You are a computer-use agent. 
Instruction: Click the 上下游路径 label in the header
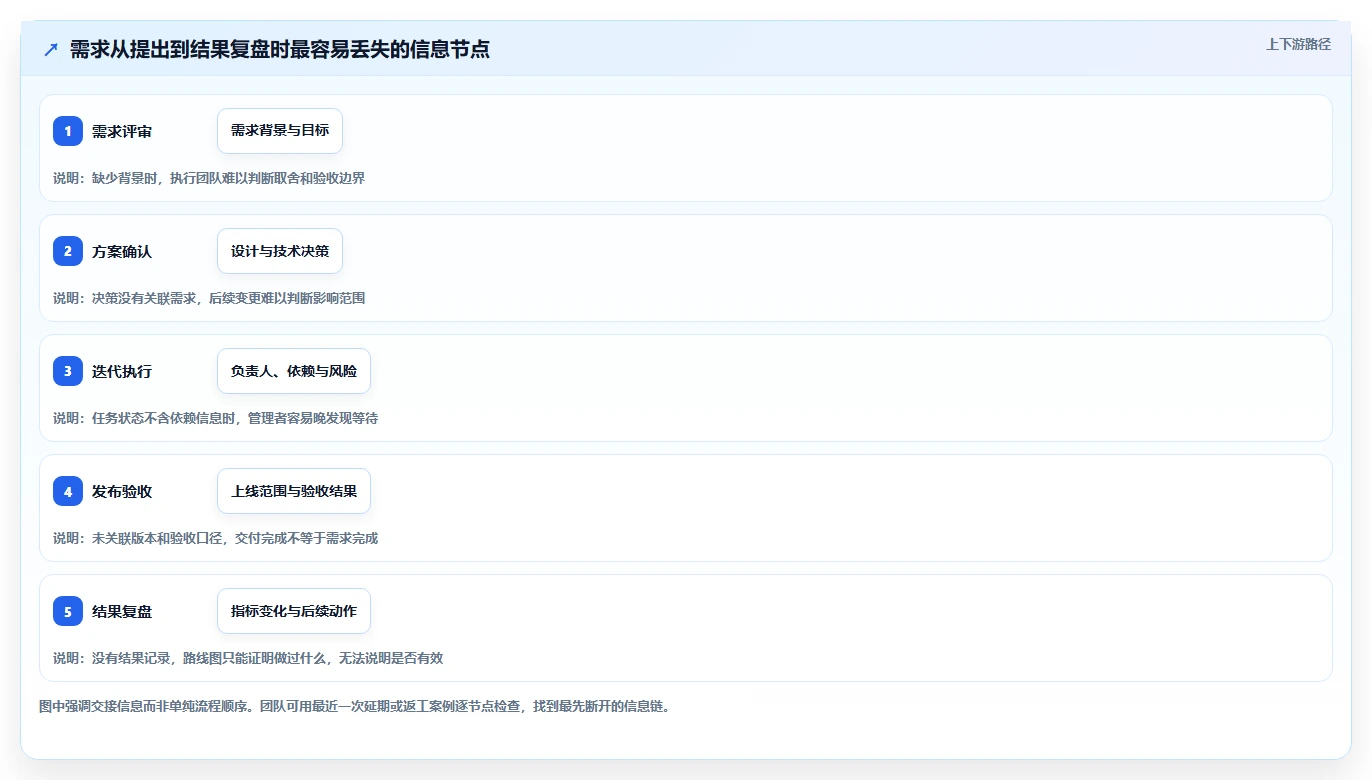click(1298, 44)
